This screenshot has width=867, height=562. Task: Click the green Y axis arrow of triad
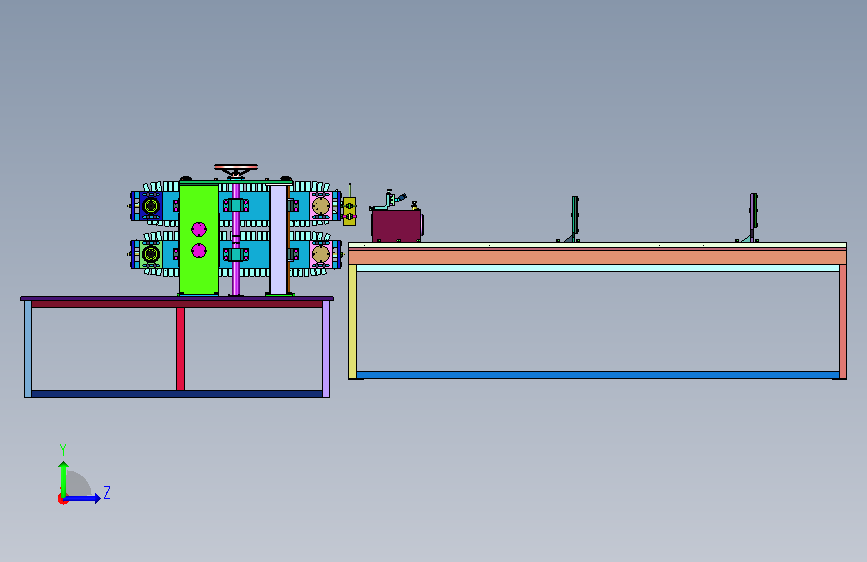(x=64, y=479)
